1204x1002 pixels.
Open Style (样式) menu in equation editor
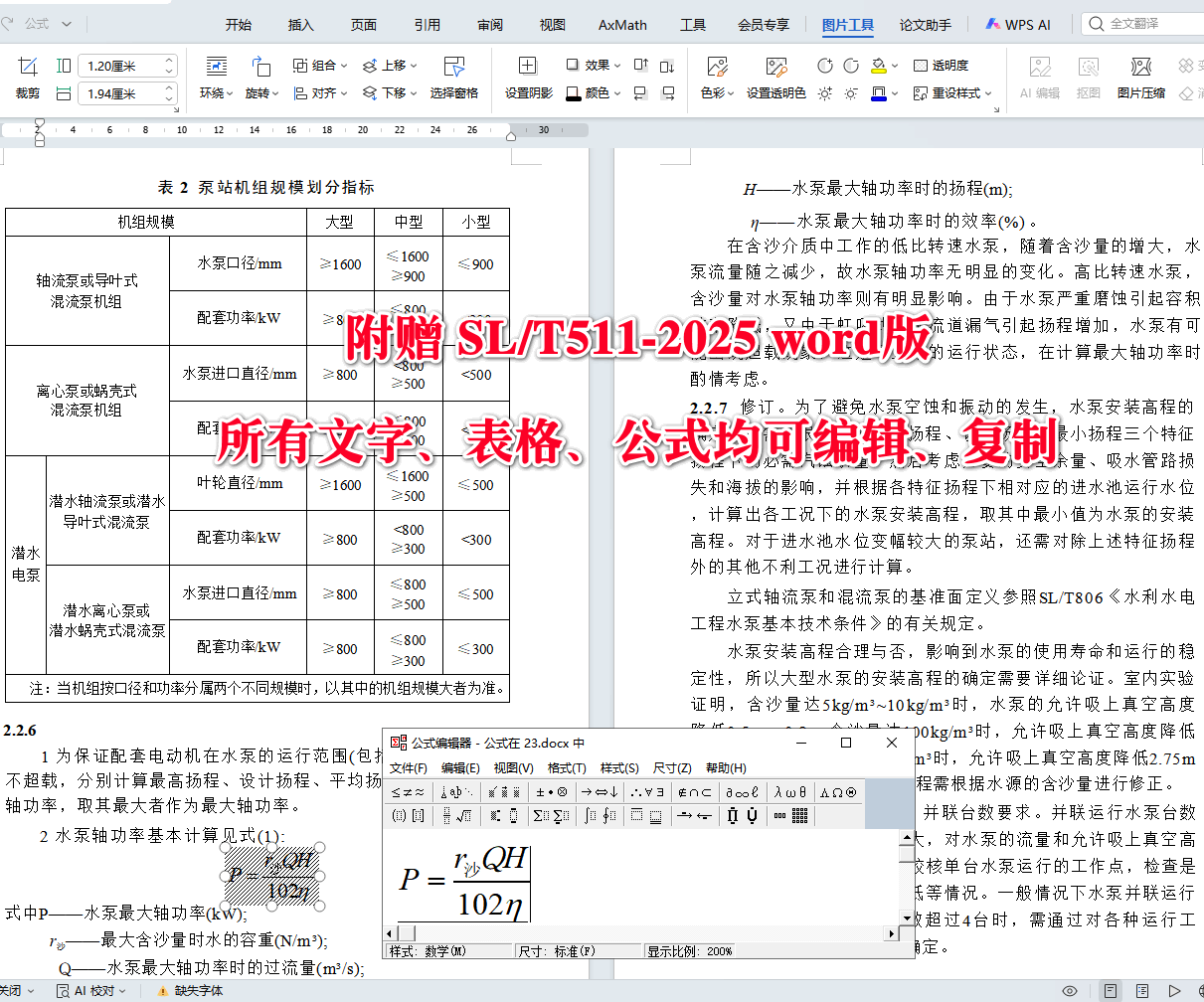point(619,768)
